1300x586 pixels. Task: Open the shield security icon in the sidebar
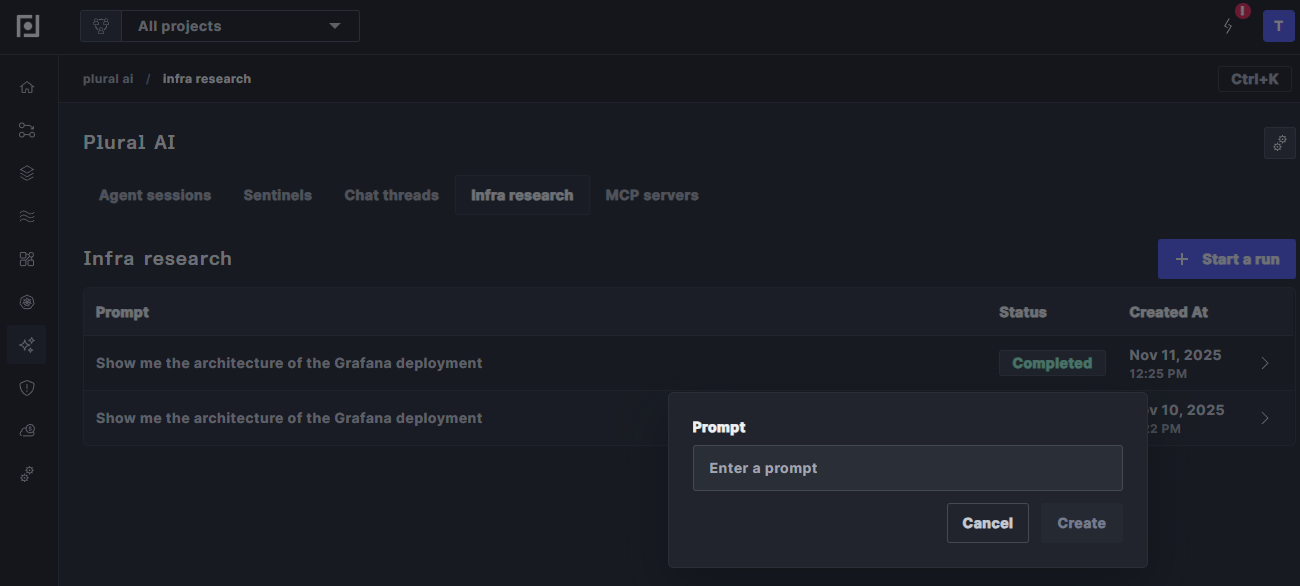point(27,388)
